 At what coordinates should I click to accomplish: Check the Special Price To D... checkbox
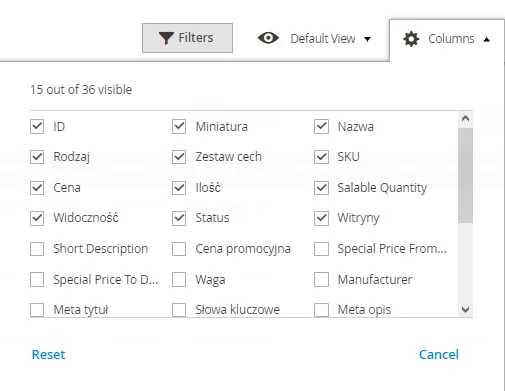click(37, 280)
